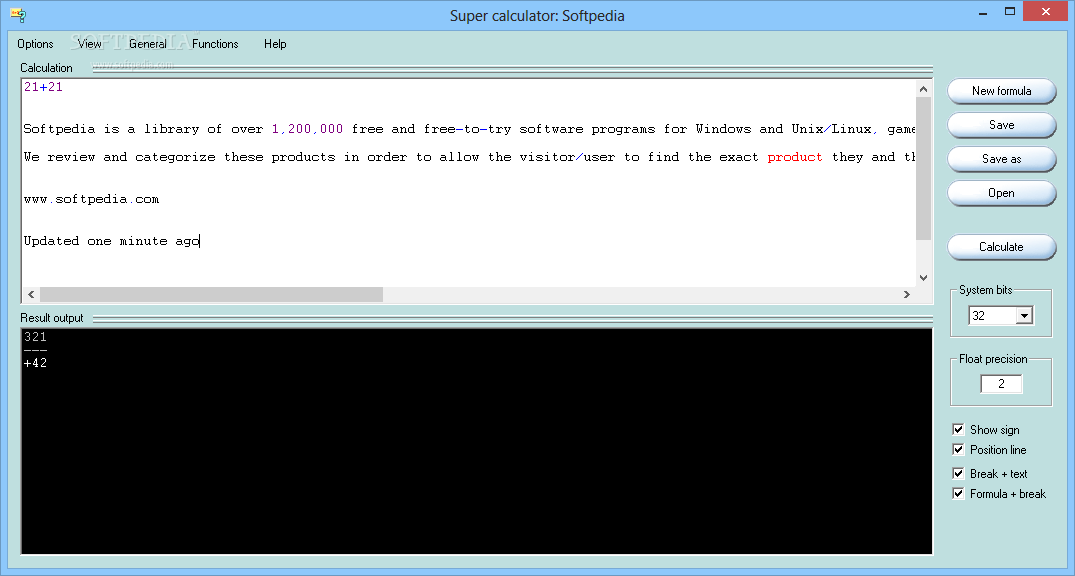
Task: Click the calculation scroll up arrow
Action: pyautogui.click(x=923, y=89)
